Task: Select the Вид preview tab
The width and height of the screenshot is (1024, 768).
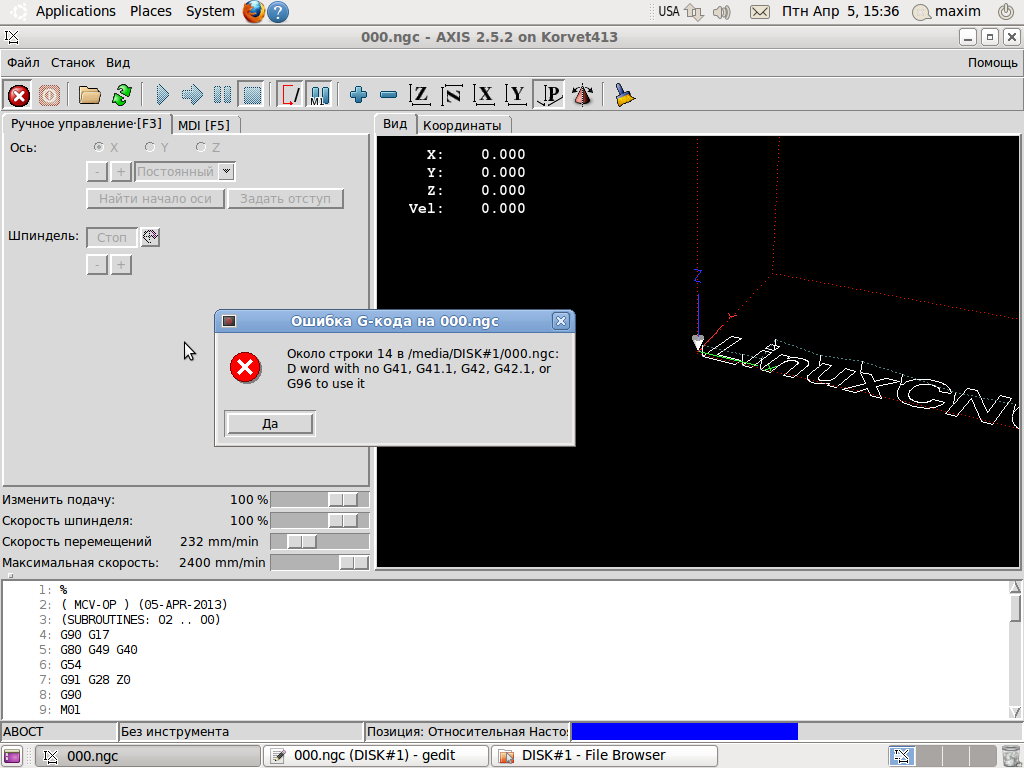Action: [x=395, y=123]
